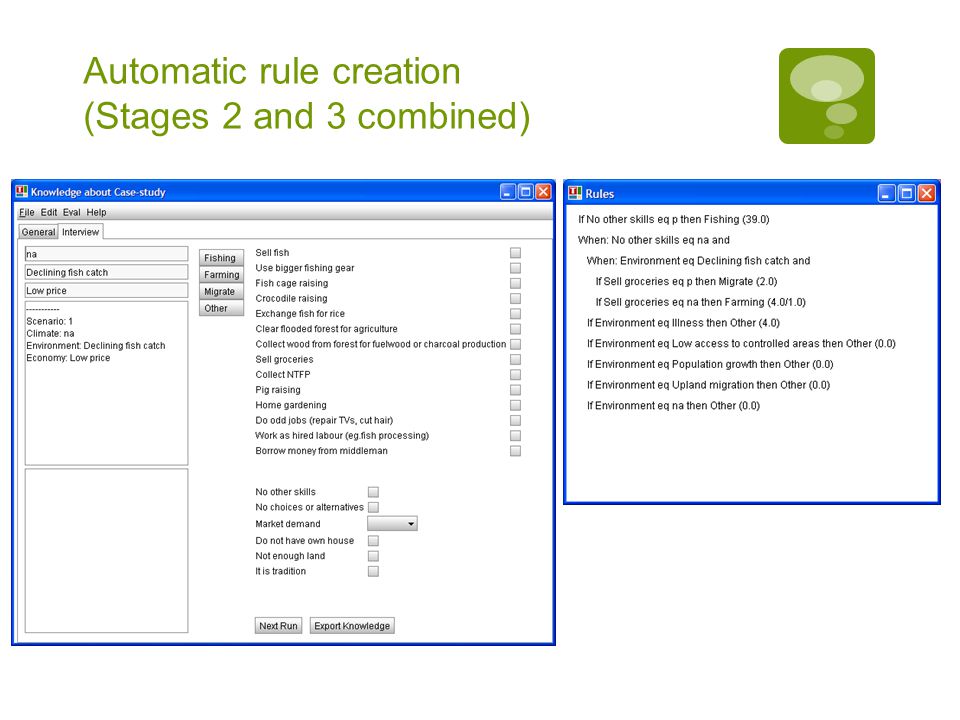Tick No choices or alternatives checkbox

(x=373, y=507)
